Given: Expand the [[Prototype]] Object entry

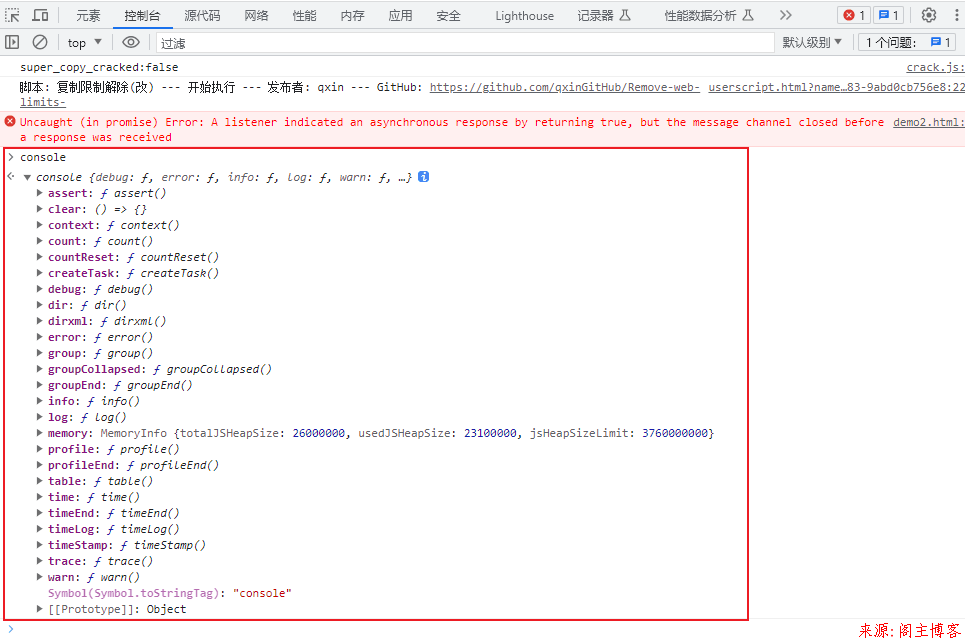Looking at the screenshot, I should point(40,609).
